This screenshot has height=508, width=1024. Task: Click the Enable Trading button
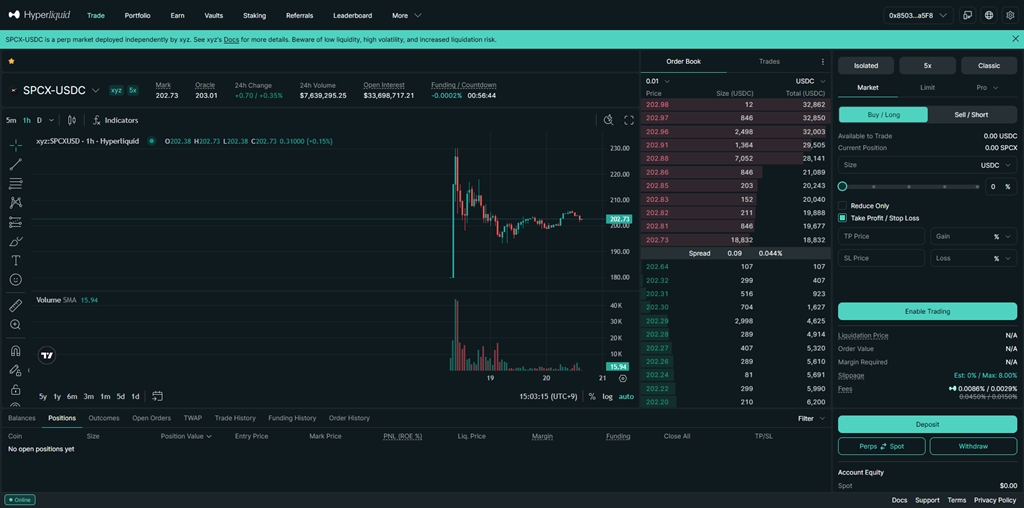(927, 311)
